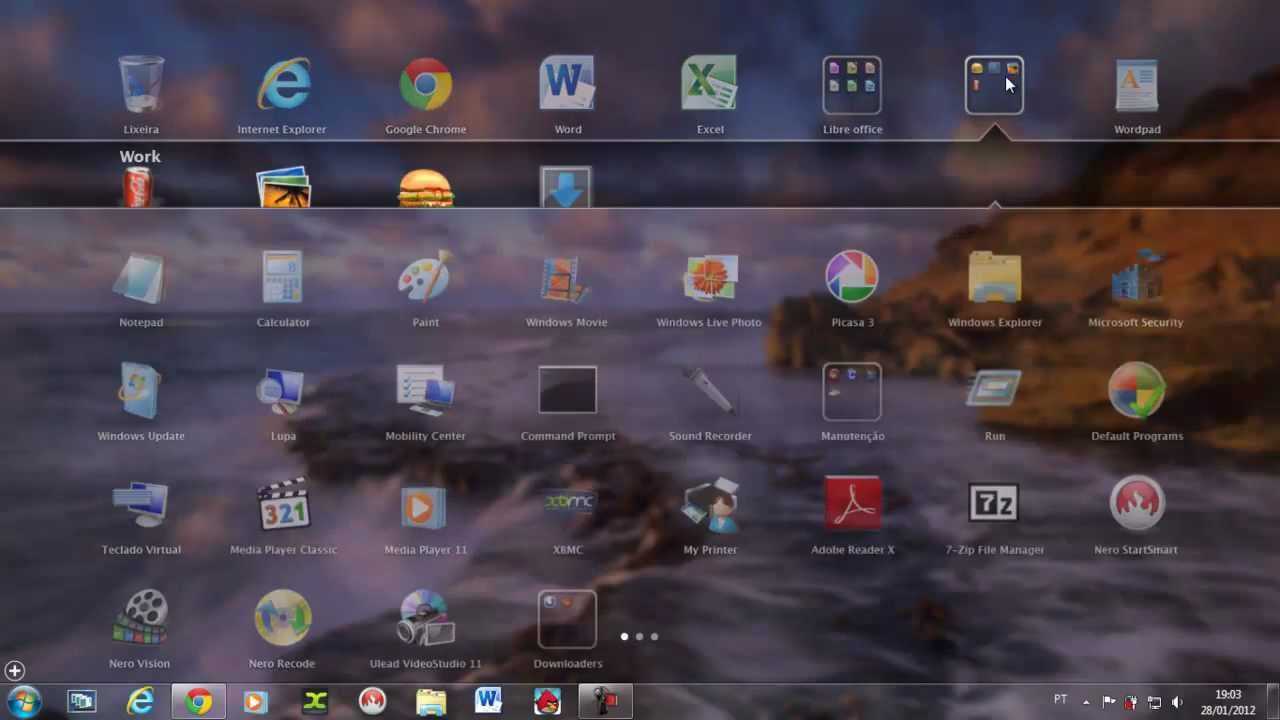Launch Adobe Reader X
This screenshot has height=720, width=1280.
(x=852, y=504)
